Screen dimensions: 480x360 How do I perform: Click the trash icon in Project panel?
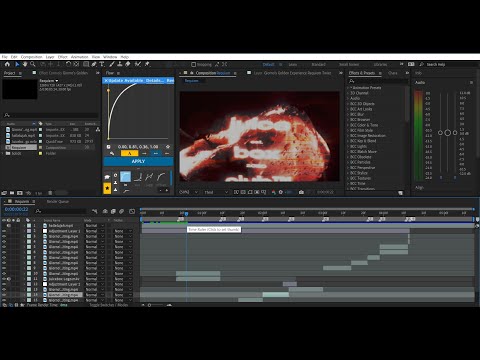click(x=50, y=193)
